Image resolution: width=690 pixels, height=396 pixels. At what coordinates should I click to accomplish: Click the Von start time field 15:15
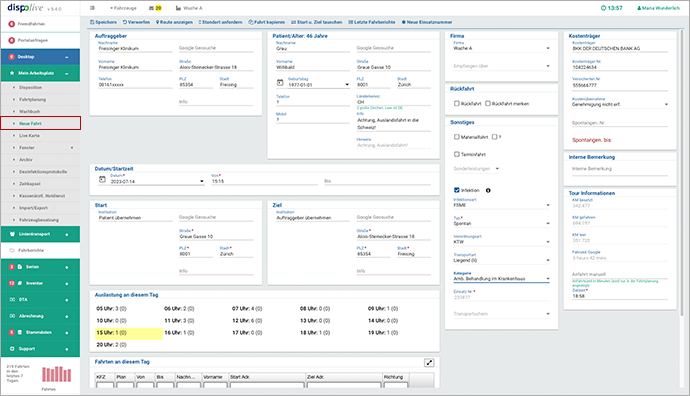point(264,181)
